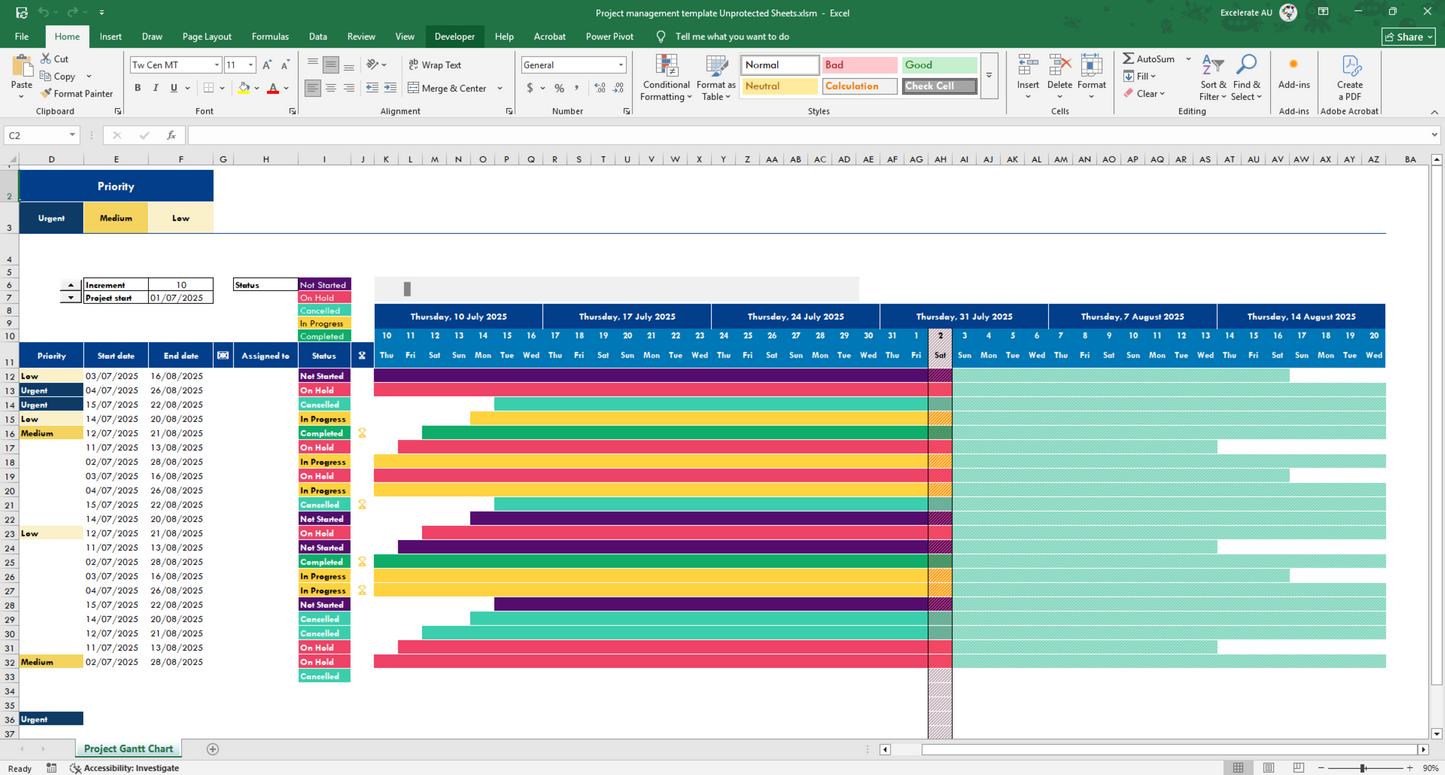Open the Page Layout ribbon tab
Image resolution: width=1445 pixels, height=775 pixels.
click(x=207, y=36)
